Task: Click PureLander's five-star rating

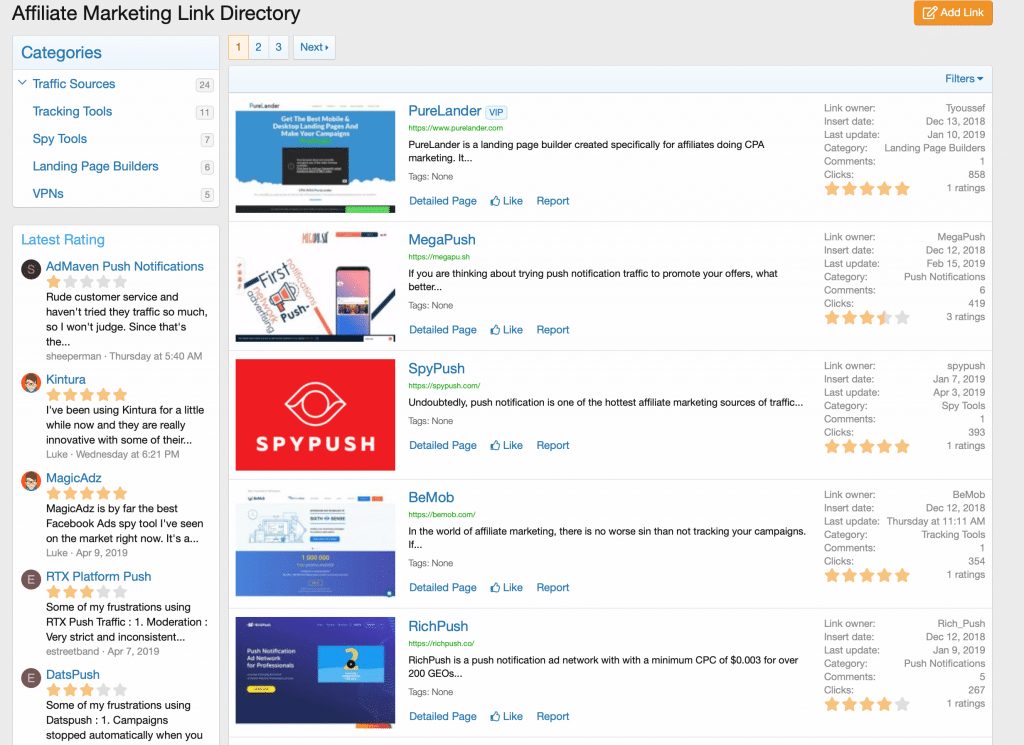Action: [867, 189]
